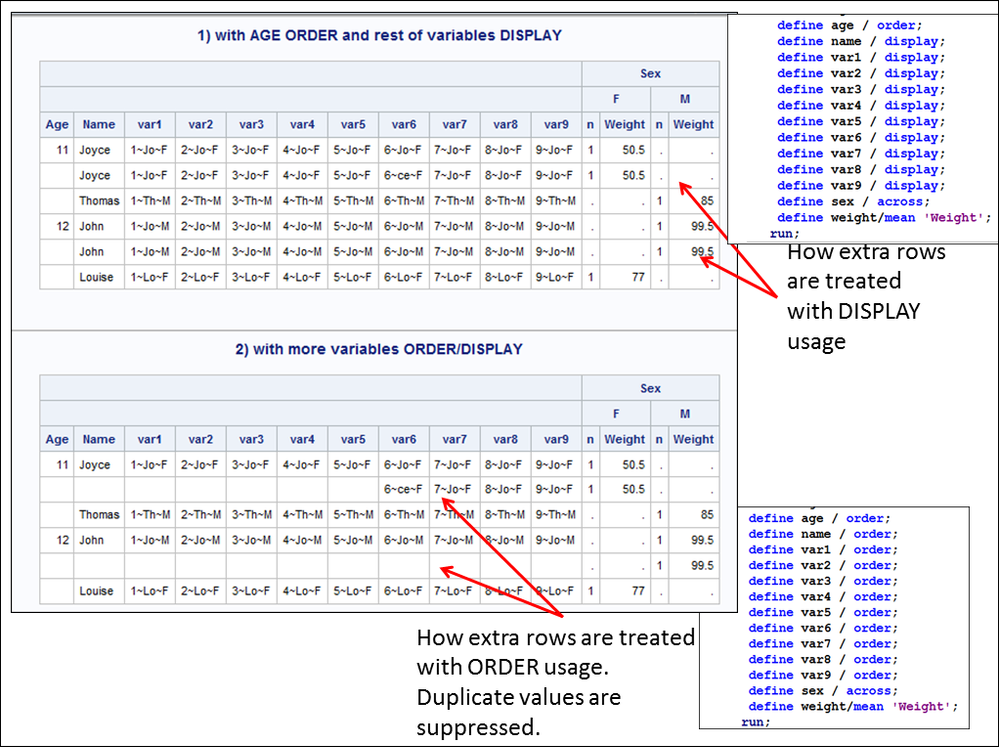Click the M column header in first table
Viewport: 999px width, 747px height.
(x=685, y=99)
